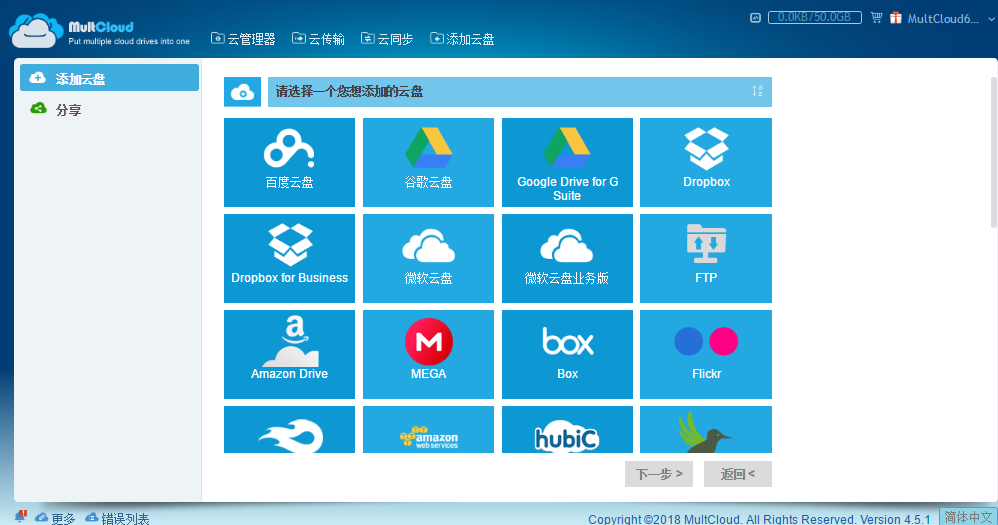This screenshot has height=525, width=998.
Task: Choose the Google Drive (谷歌云盘) tile
Action: 428,162
